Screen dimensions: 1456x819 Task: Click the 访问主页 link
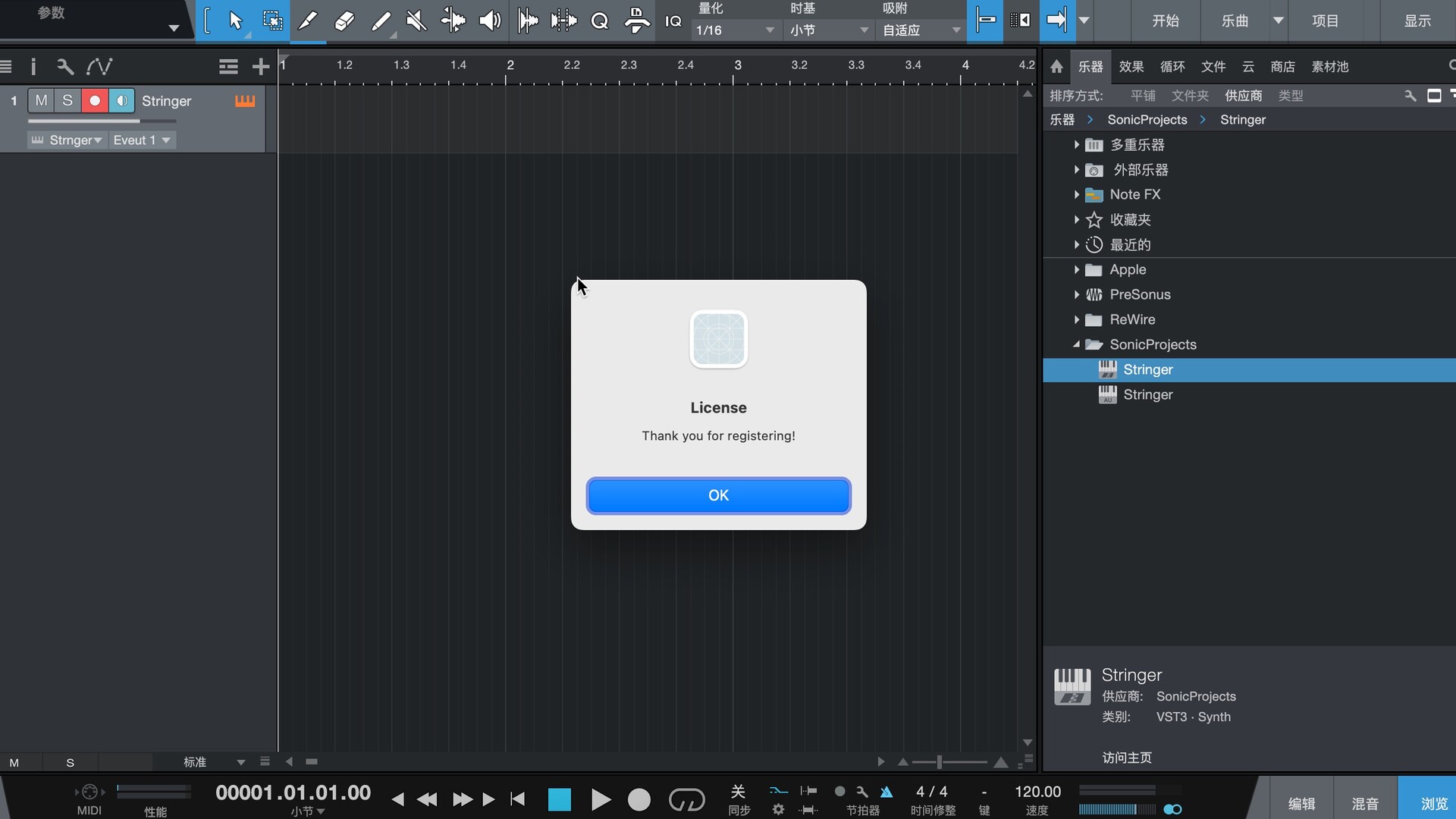pos(1126,758)
